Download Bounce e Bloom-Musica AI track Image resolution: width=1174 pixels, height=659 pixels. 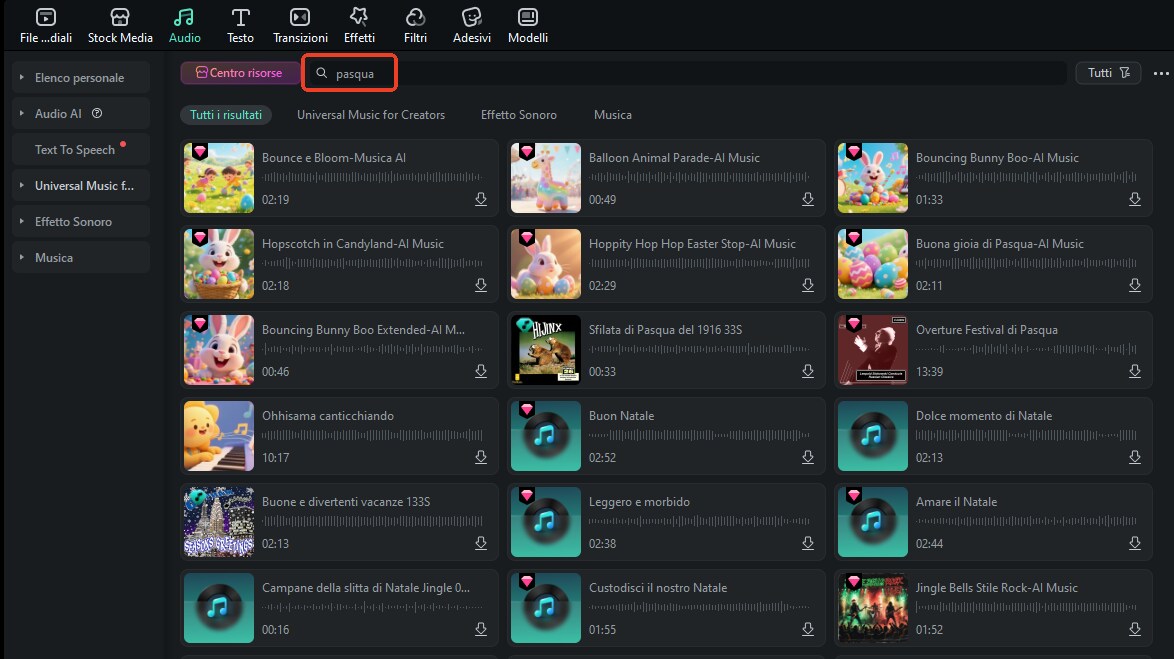(x=481, y=200)
